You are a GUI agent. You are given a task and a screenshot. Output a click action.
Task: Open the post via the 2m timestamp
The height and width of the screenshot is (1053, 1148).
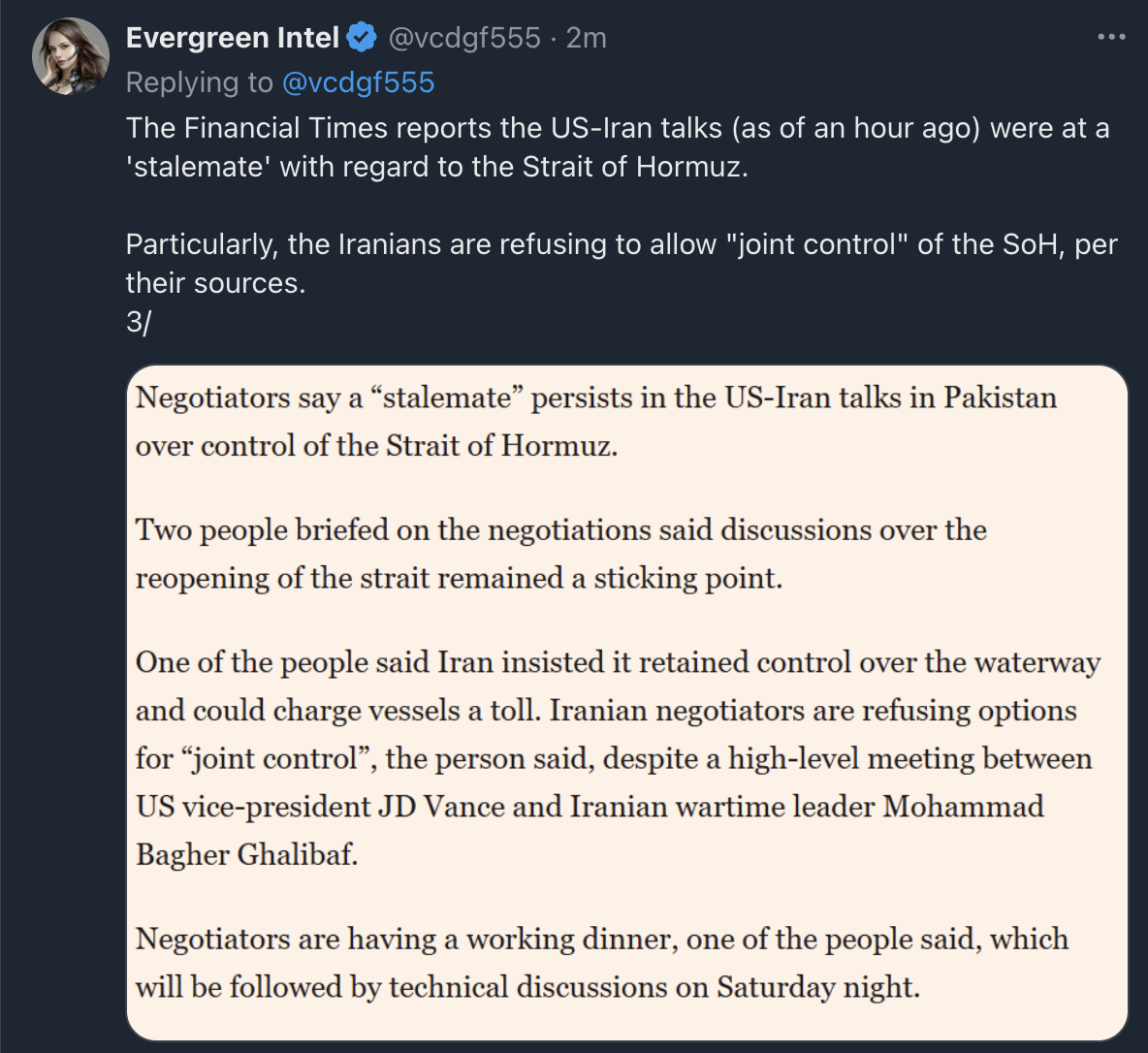tap(587, 39)
